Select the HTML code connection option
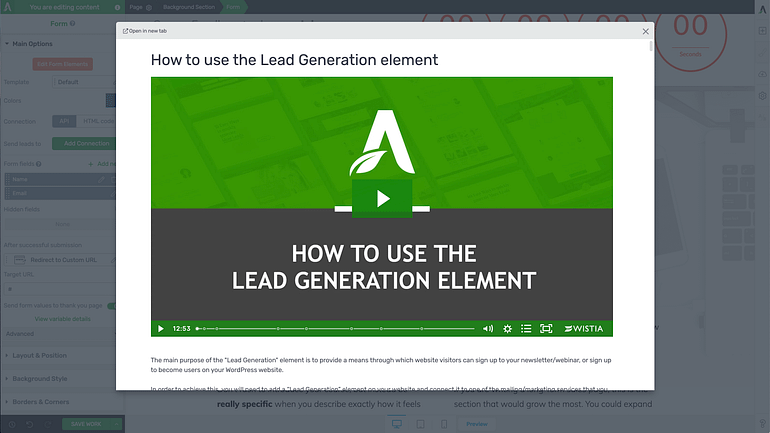 (x=97, y=121)
